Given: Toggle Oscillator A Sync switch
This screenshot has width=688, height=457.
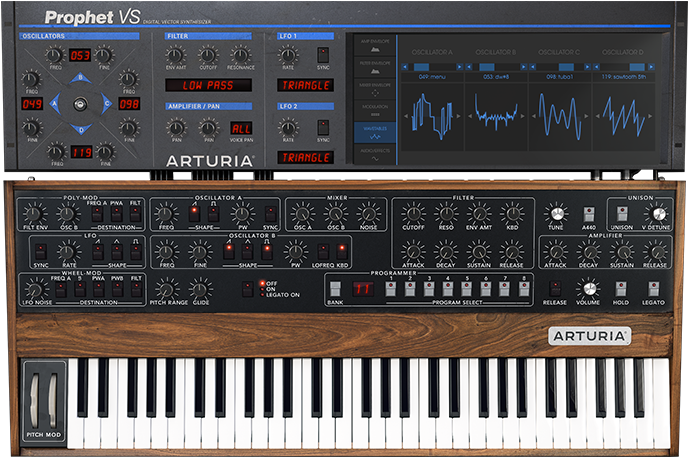Looking at the screenshot, I should tap(270, 214).
